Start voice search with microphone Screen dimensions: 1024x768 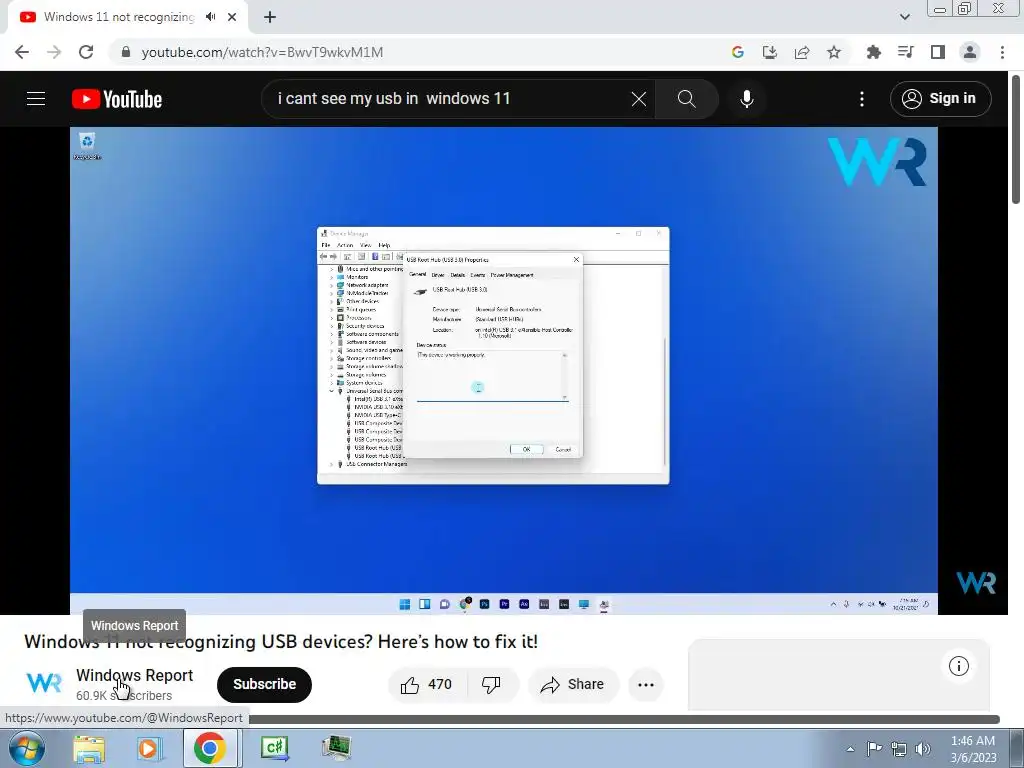click(x=747, y=99)
